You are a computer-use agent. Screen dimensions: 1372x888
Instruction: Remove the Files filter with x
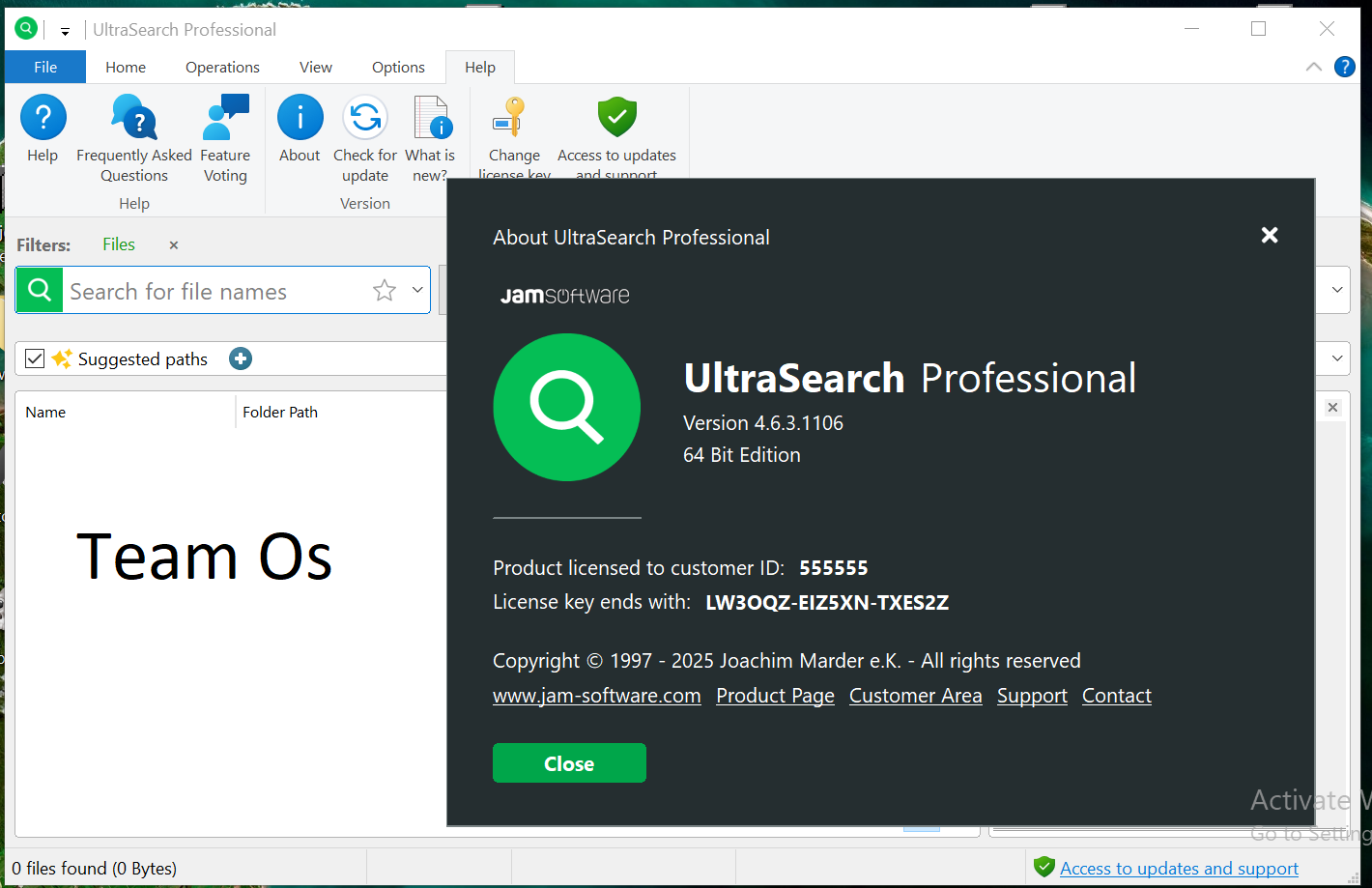[x=174, y=245]
